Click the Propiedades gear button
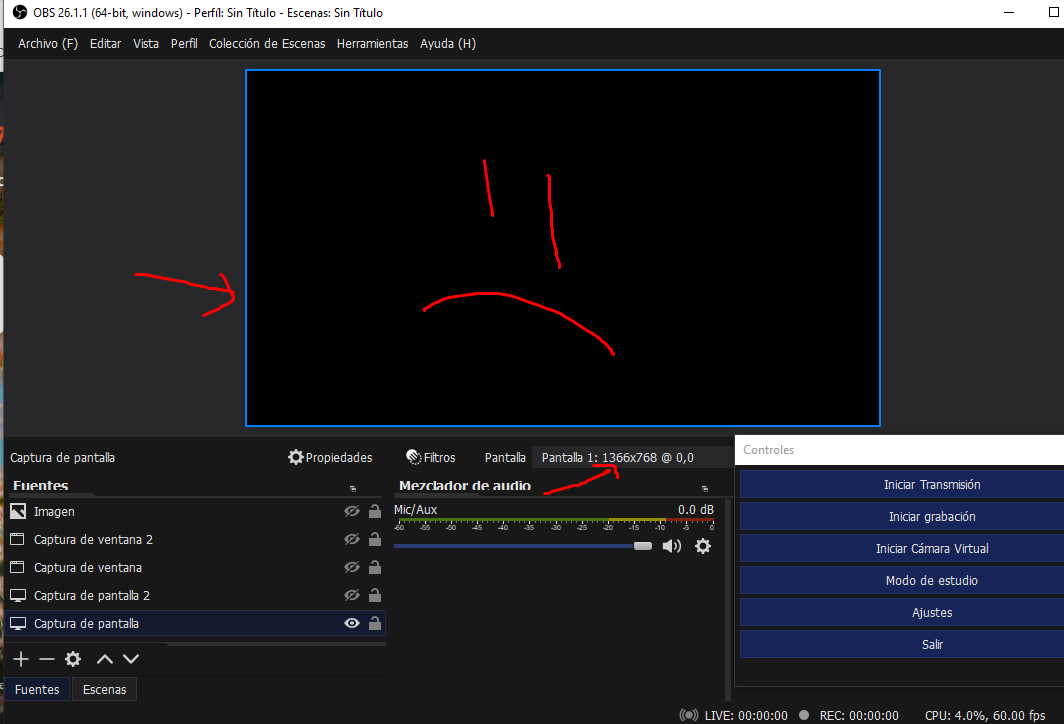 click(x=330, y=457)
